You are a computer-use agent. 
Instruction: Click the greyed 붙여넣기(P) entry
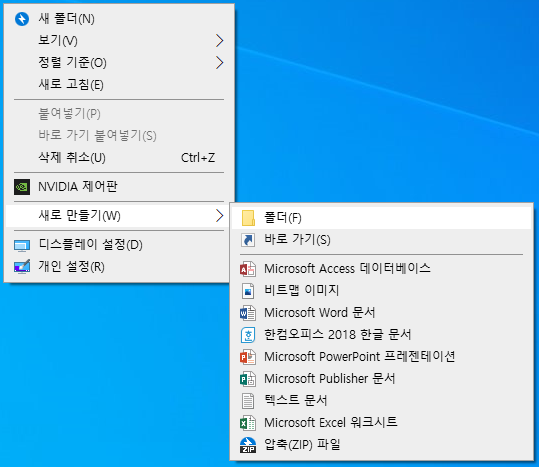pos(119,114)
